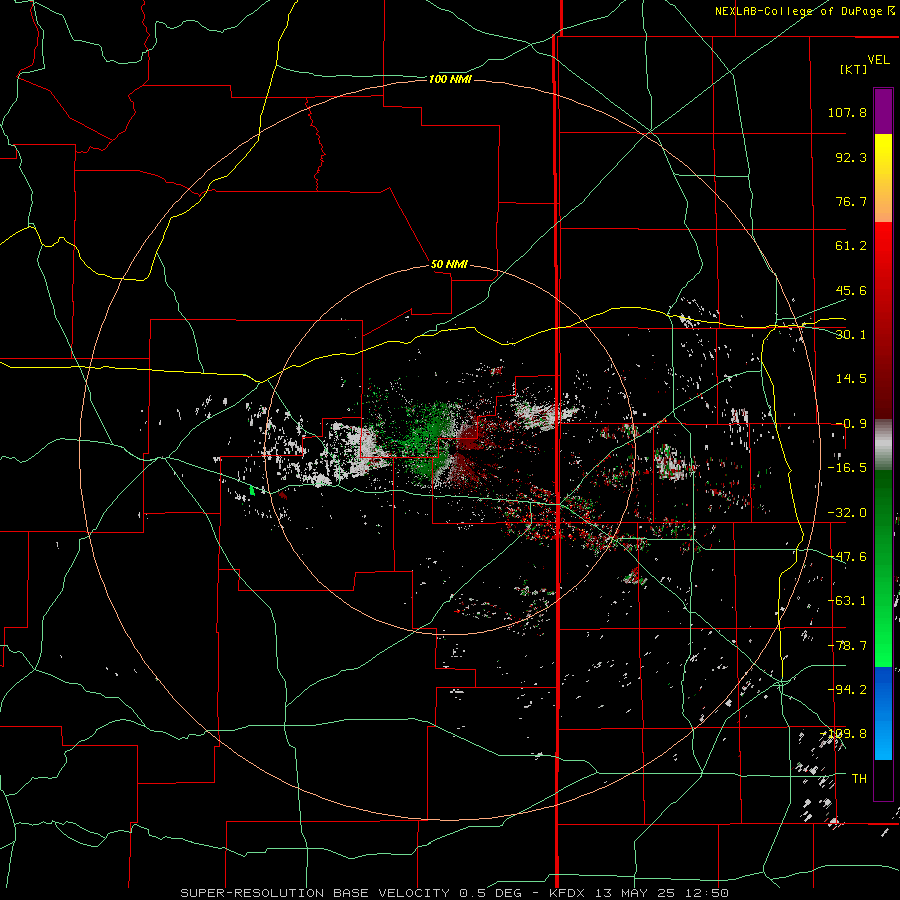Click the -47.6 velocity scale value
This screenshot has width=900, height=900.
847,557
